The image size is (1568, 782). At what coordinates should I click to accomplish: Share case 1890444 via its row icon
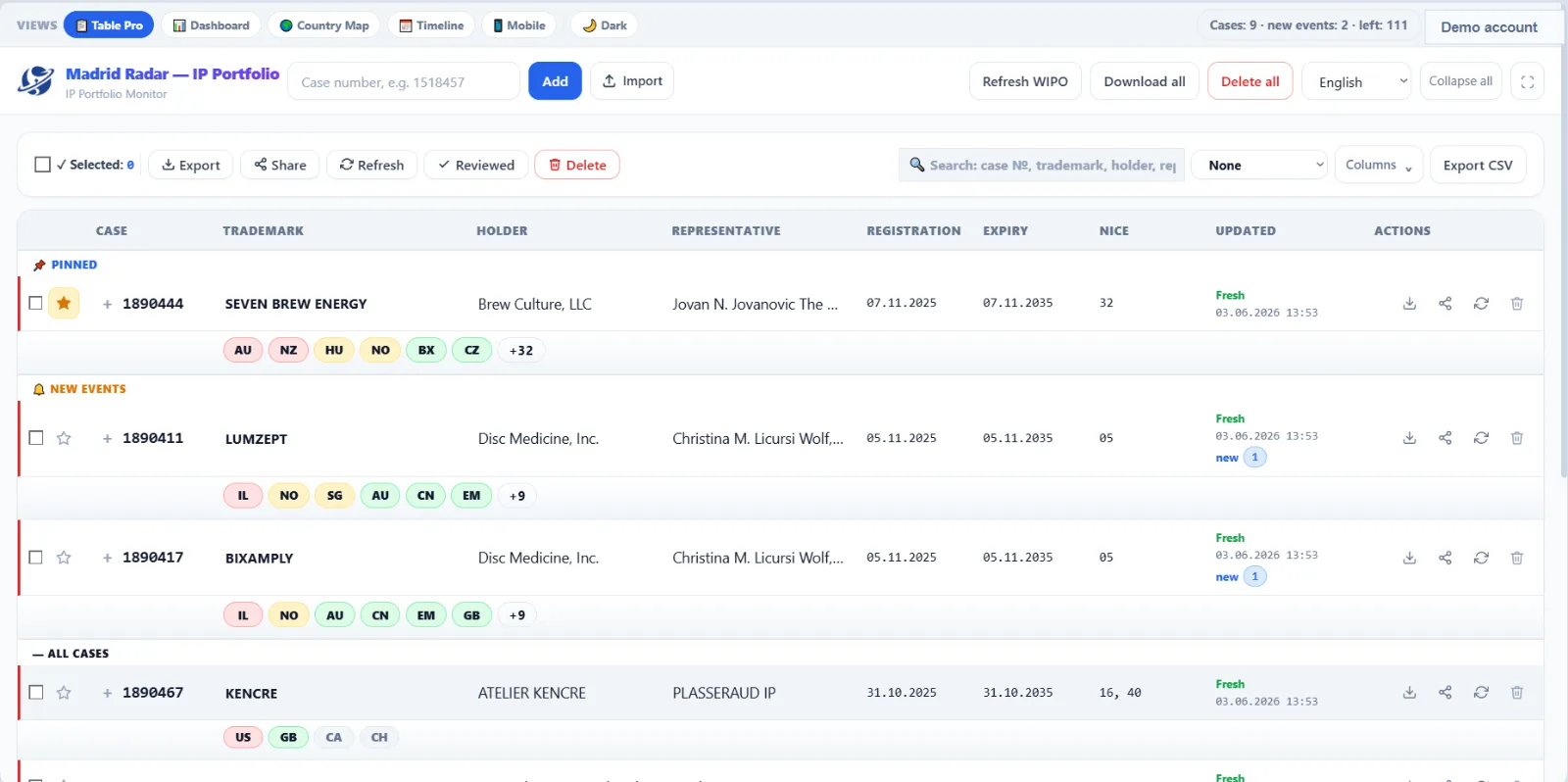1445,304
